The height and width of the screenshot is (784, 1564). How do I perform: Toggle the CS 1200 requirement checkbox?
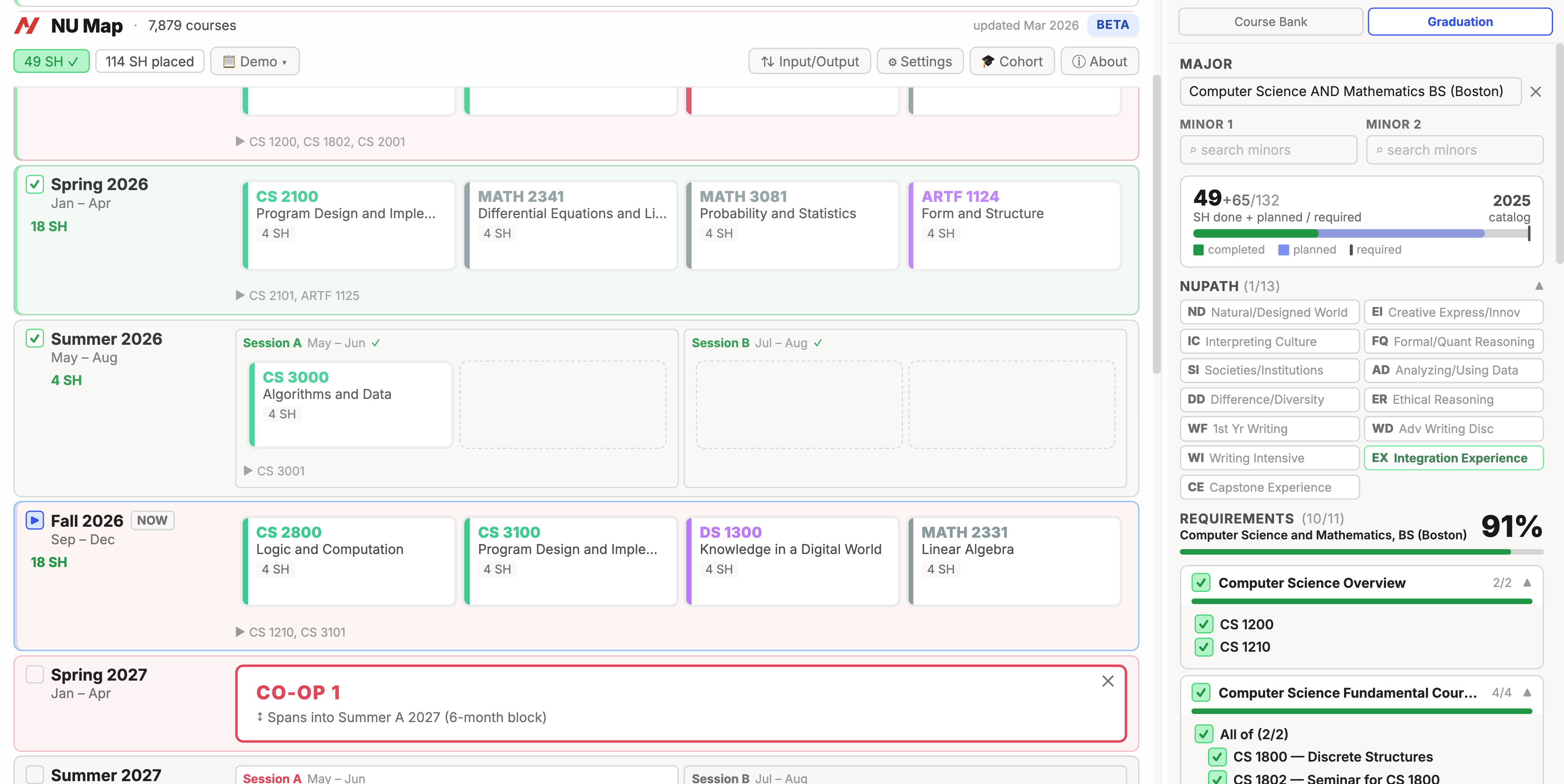coord(1204,624)
